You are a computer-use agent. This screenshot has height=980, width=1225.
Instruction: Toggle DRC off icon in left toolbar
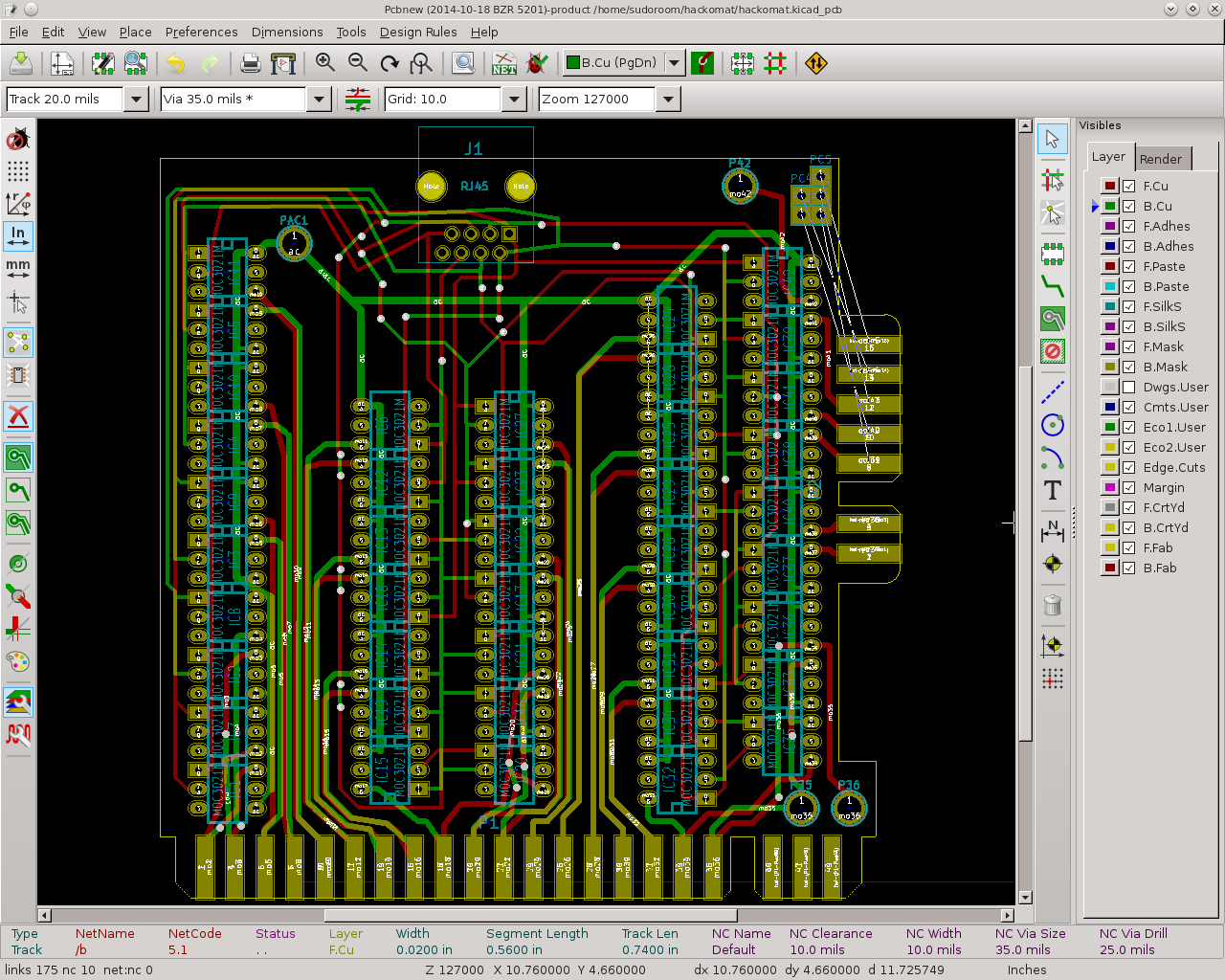[18, 140]
